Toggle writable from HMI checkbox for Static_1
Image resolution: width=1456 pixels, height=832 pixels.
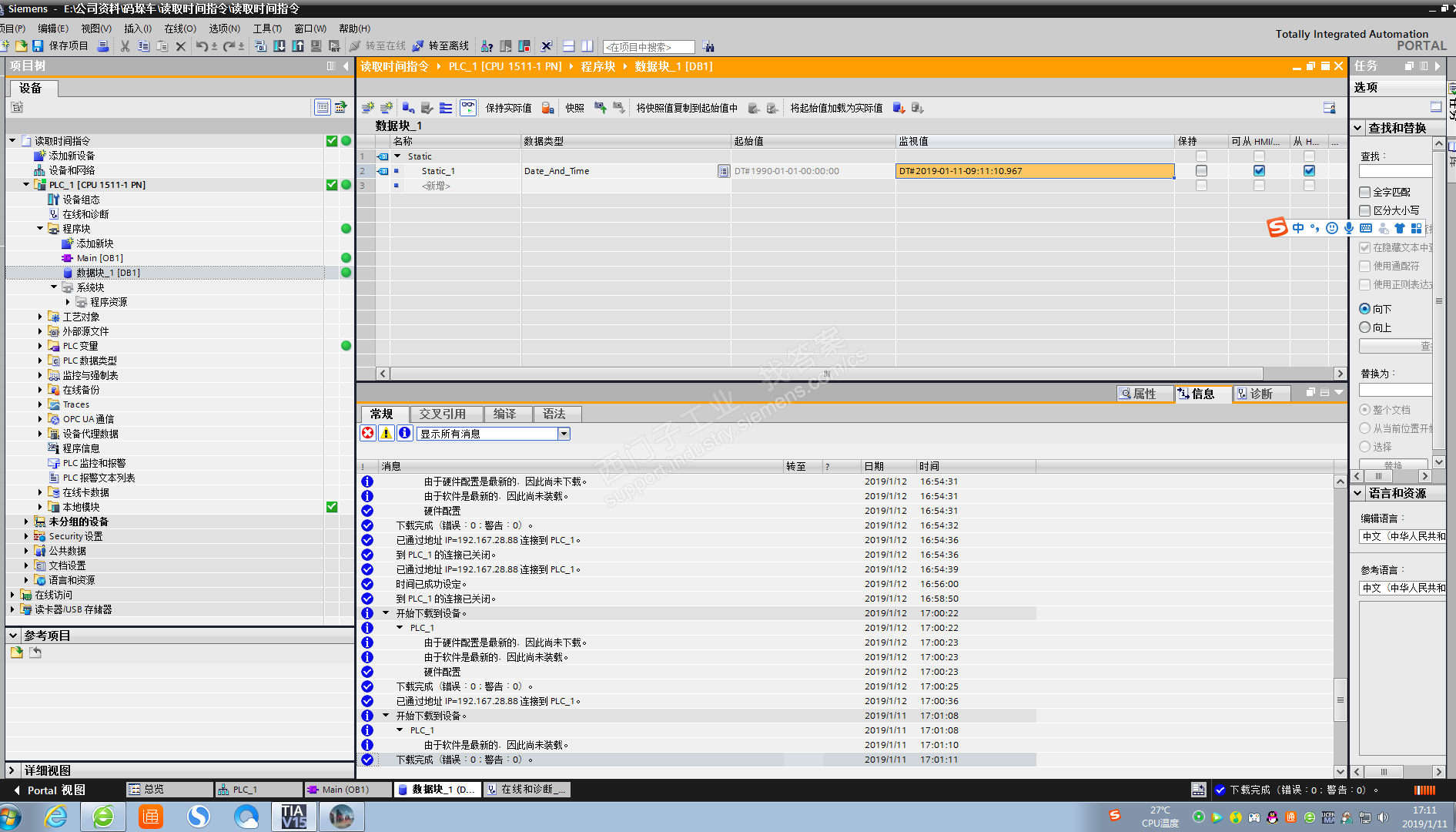[x=1309, y=171]
